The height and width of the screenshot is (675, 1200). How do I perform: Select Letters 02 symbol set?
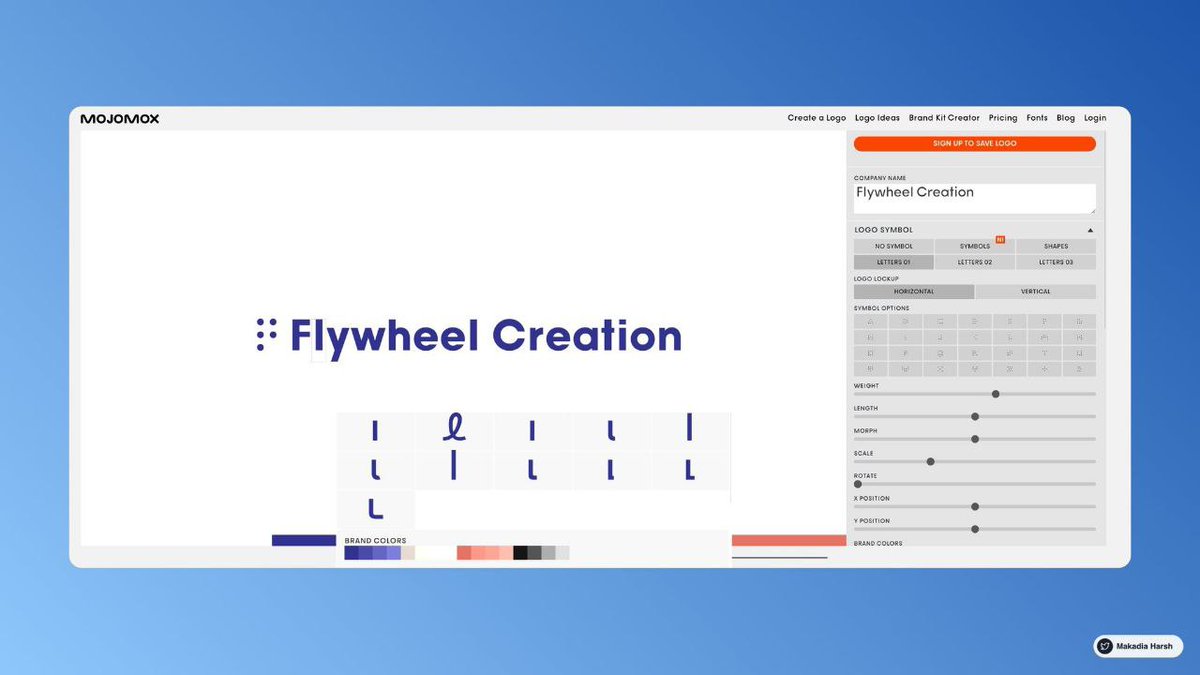tap(975, 262)
